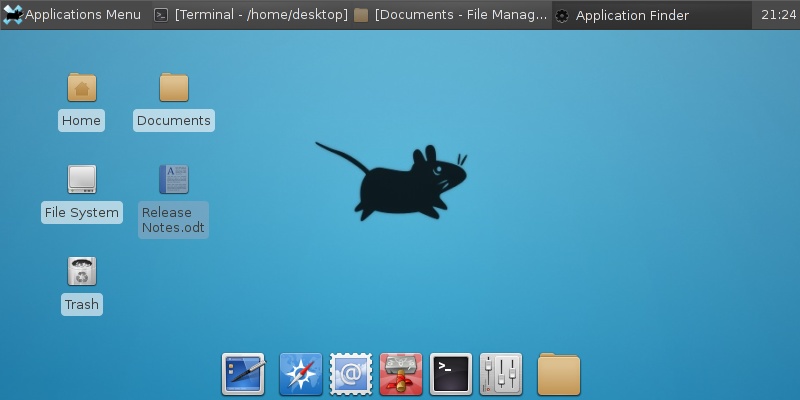Click the clock showing 21:24
This screenshot has width=800, height=400.
click(777, 15)
